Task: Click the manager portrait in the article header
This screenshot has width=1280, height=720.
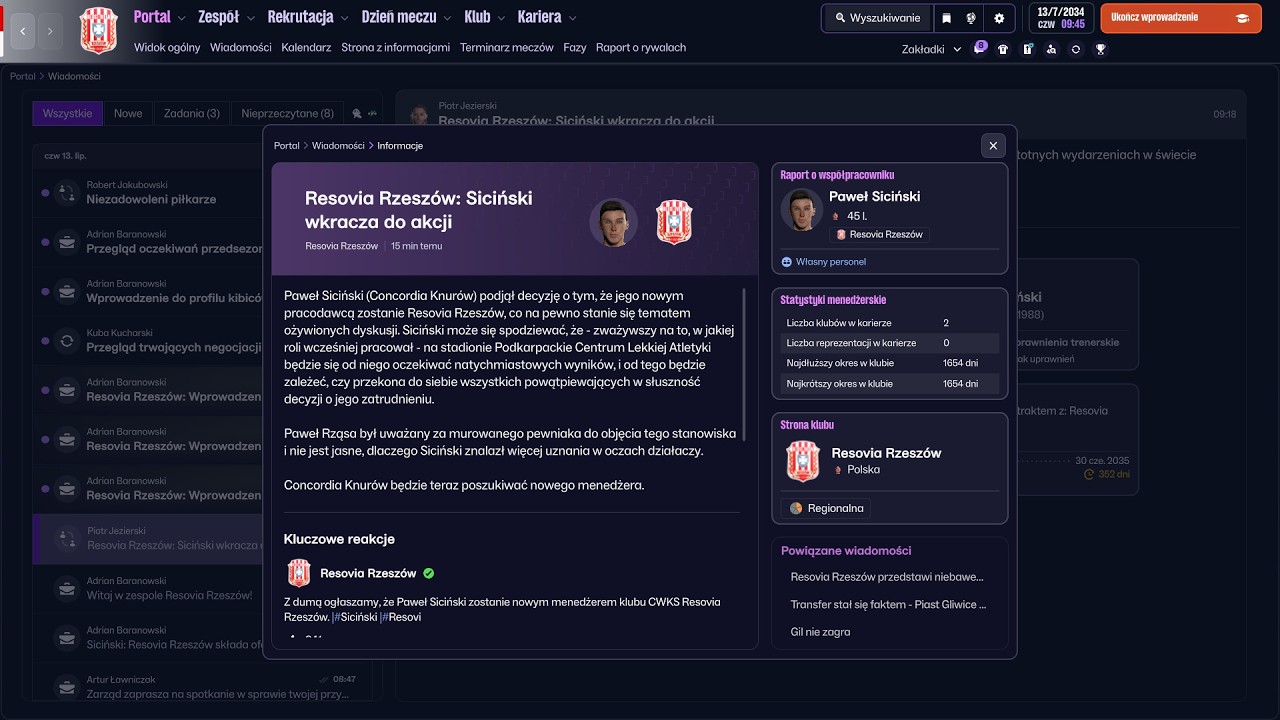Action: click(x=614, y=222)
